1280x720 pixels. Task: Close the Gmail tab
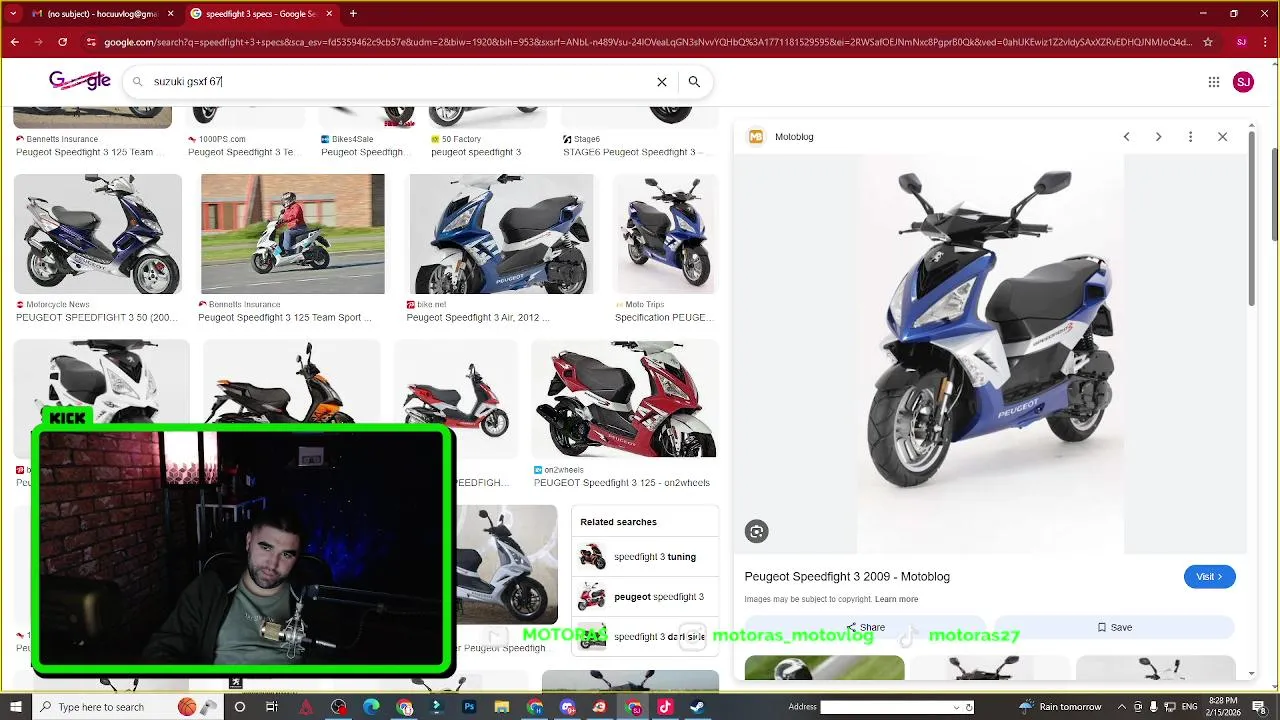coord(170,14)
